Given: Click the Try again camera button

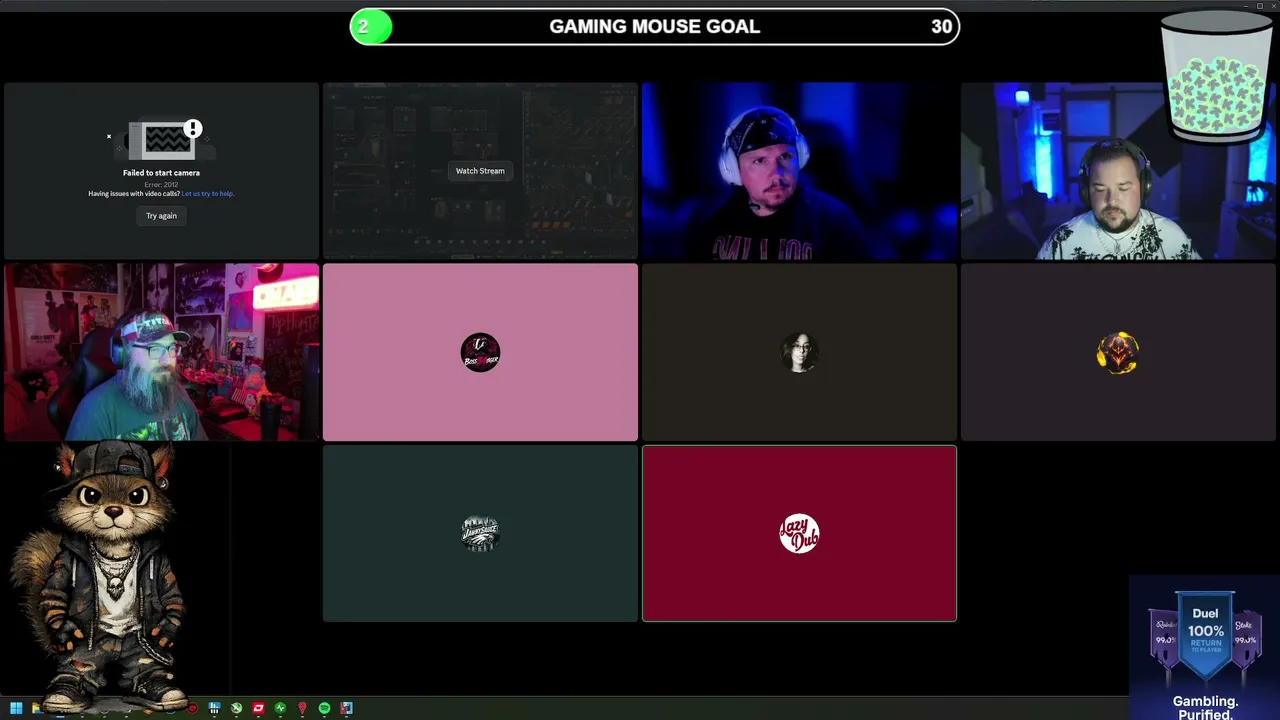Looking at the screenshot, I should [161, 216].
